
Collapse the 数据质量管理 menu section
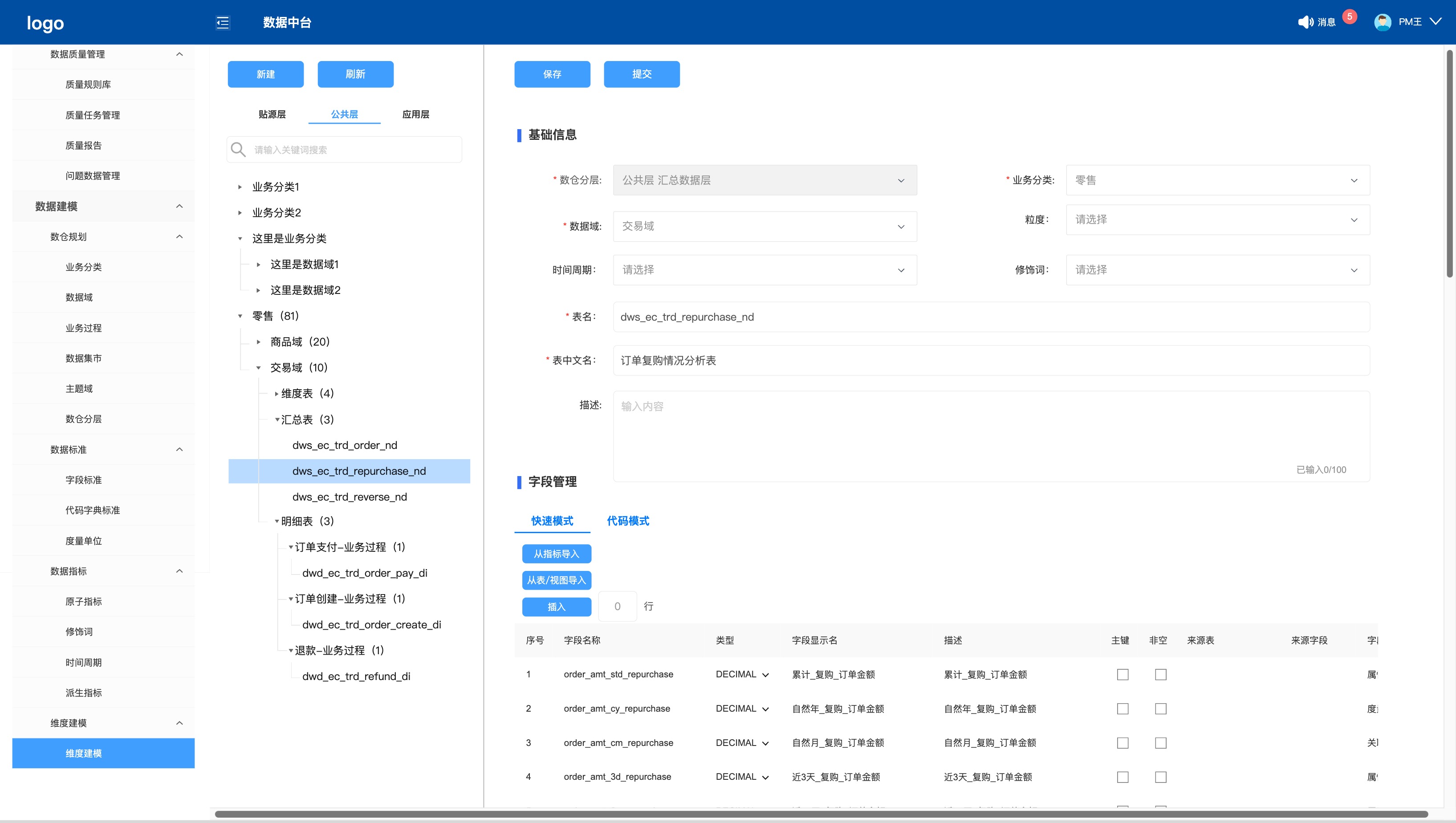[179, 54]
